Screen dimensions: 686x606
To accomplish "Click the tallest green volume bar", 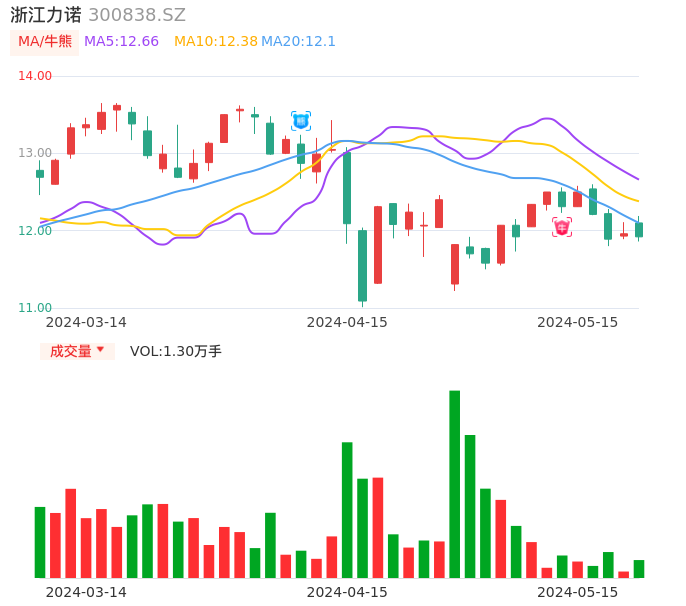I will pos(455,484).
